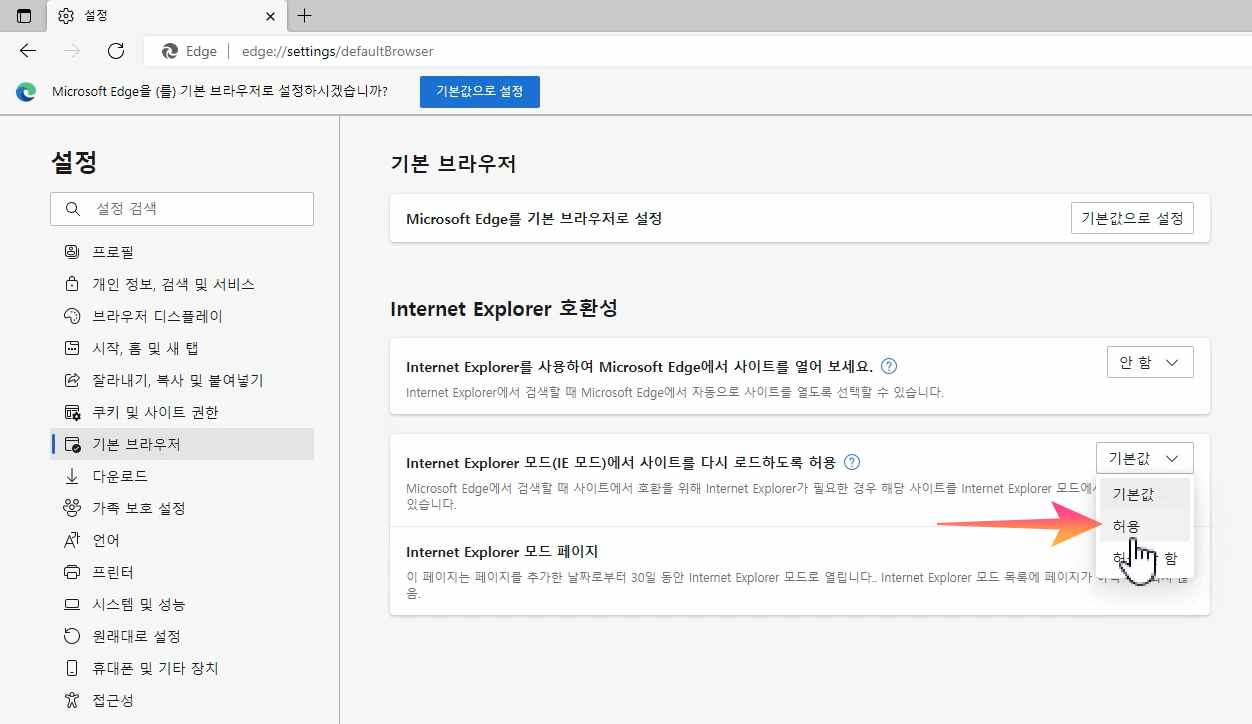1252x724 pixels.
Task: Click the 기본 브라우저 sidebar icon
Action: click(x=72, y=444)
